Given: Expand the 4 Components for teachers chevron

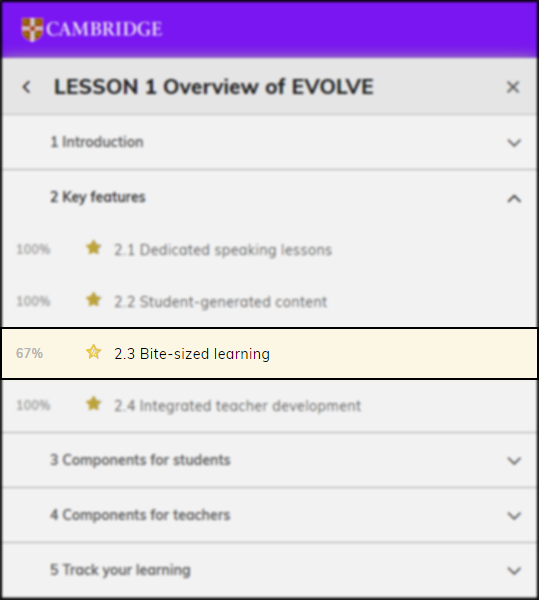Looking at the screenshot, I should (x=514, y=515).
